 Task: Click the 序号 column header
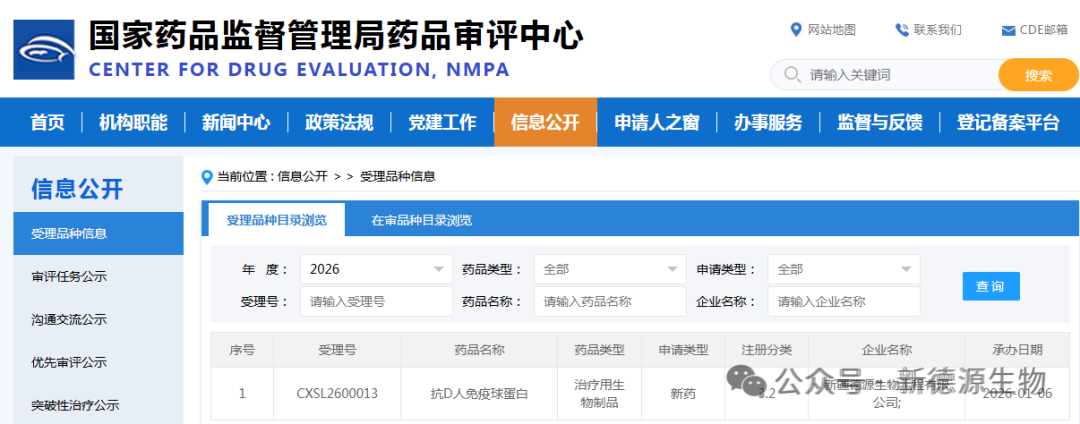coord(242,350)
